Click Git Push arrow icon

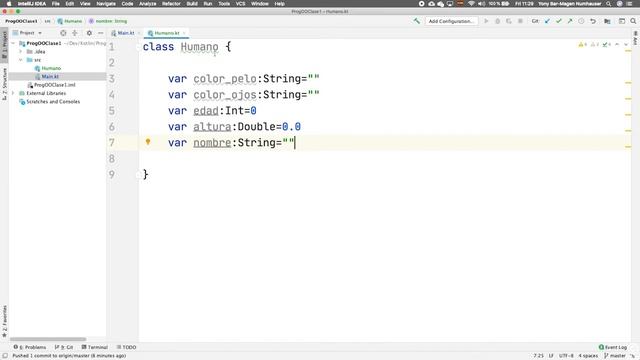(570, 21)
